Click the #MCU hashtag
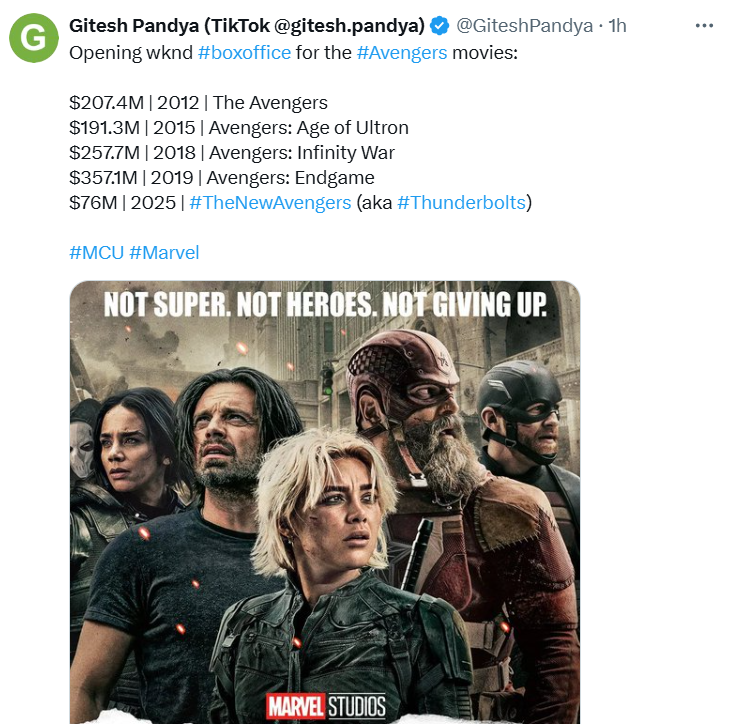This screenshot has height=724, width=734. click(96, 253)
